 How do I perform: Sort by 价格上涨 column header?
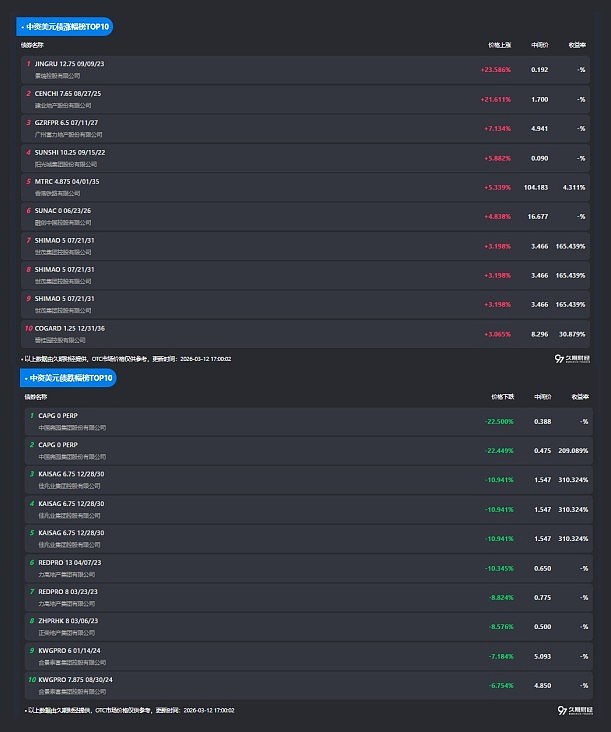pos(500,45)
